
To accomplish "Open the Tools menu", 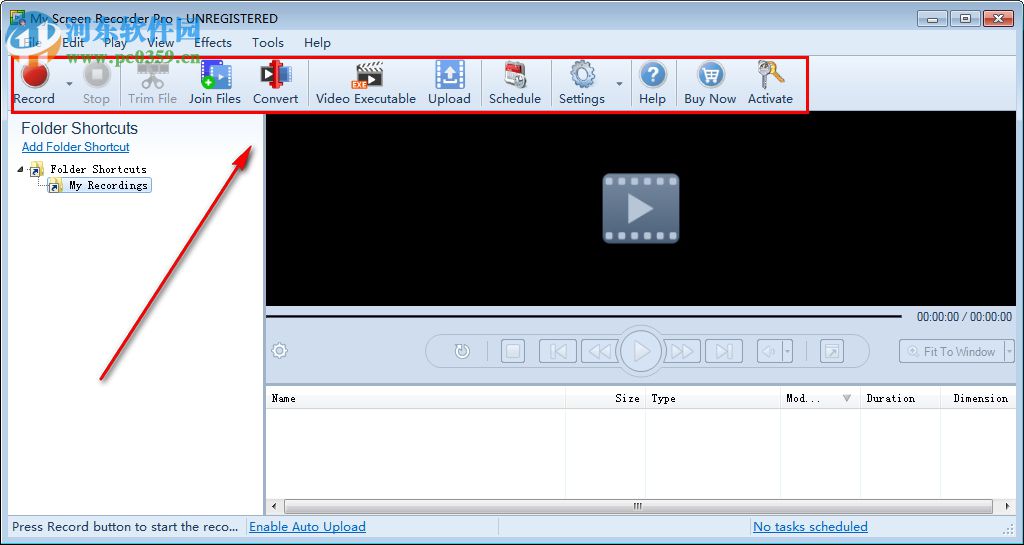I will coord(268,42).
